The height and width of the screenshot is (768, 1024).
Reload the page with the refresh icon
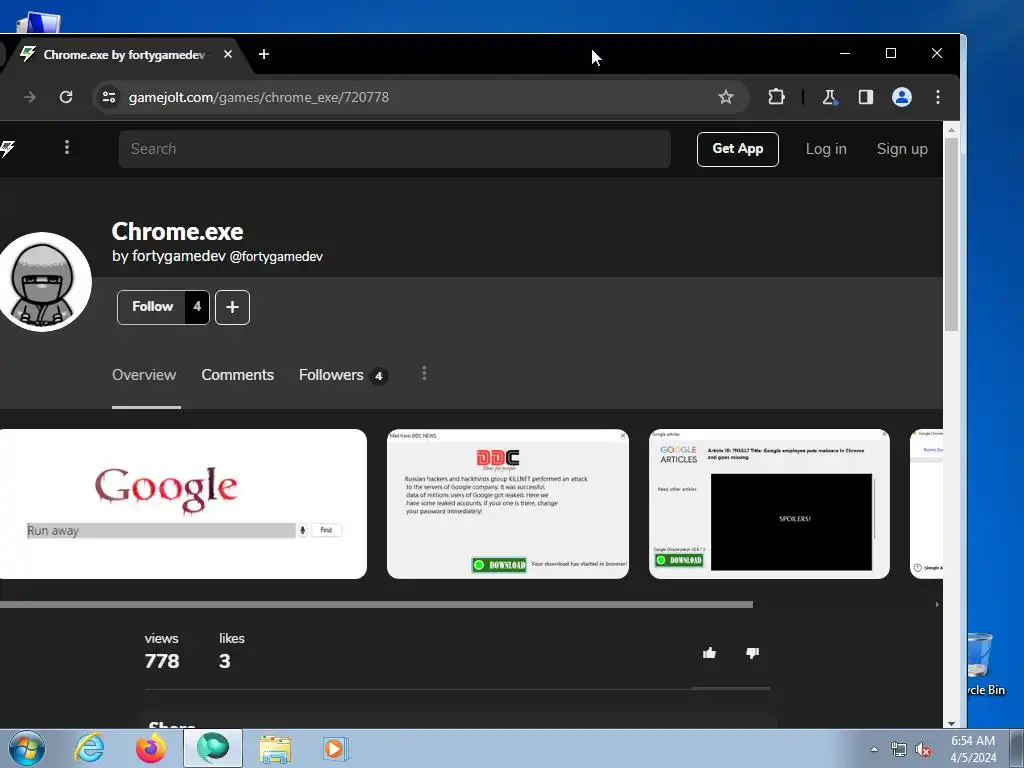66,97
